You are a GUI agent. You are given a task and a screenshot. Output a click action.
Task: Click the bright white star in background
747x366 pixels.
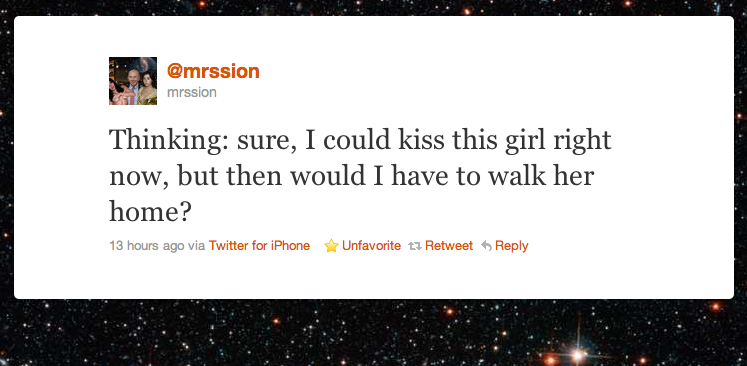(579, 355)
